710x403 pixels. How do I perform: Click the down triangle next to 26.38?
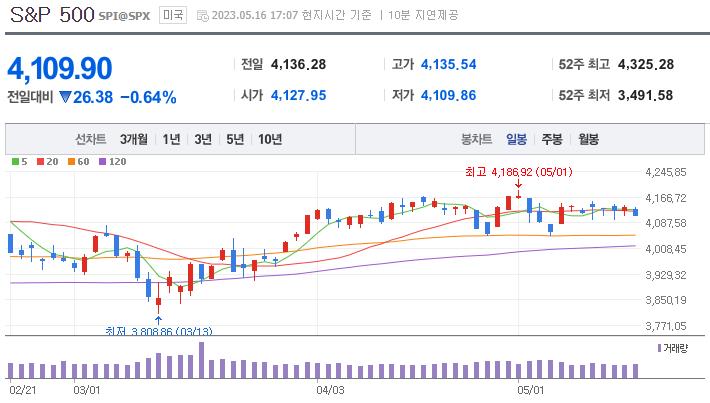(x=66, y=97)
